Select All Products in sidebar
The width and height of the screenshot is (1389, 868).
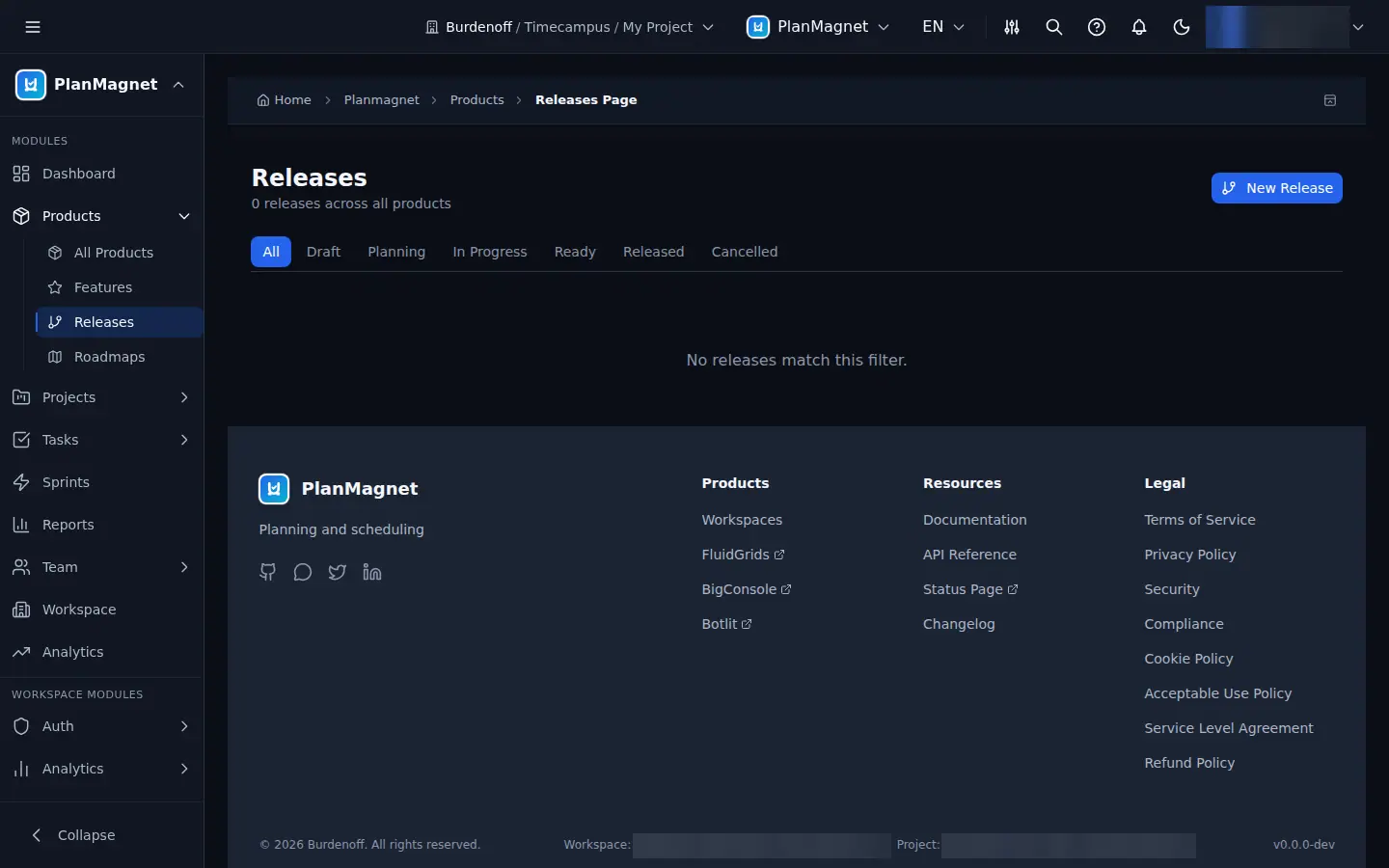(x=120, y=253)
